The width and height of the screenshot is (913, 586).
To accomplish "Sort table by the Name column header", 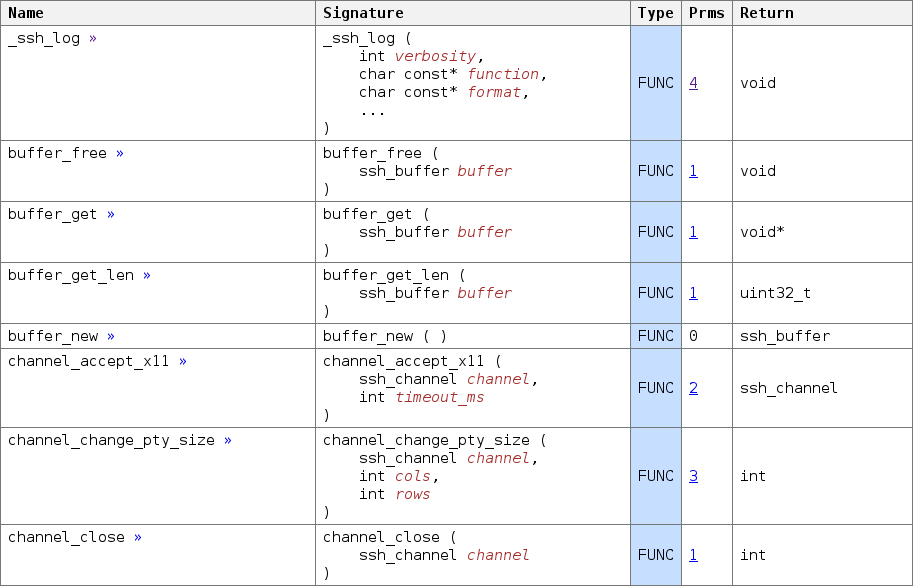I will (x=26, y=13).
